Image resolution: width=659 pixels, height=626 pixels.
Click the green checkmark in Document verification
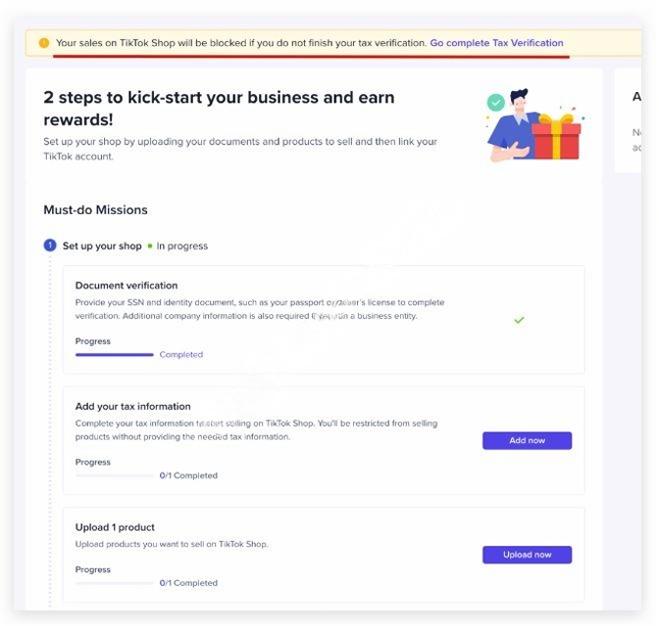click(x=519, y=320)
